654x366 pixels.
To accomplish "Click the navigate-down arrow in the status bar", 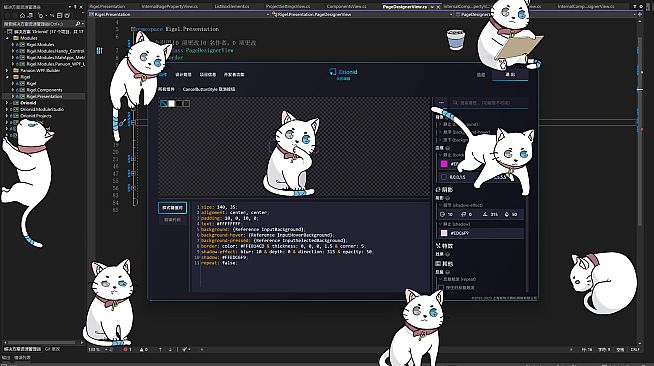I will tap(170, 349).
